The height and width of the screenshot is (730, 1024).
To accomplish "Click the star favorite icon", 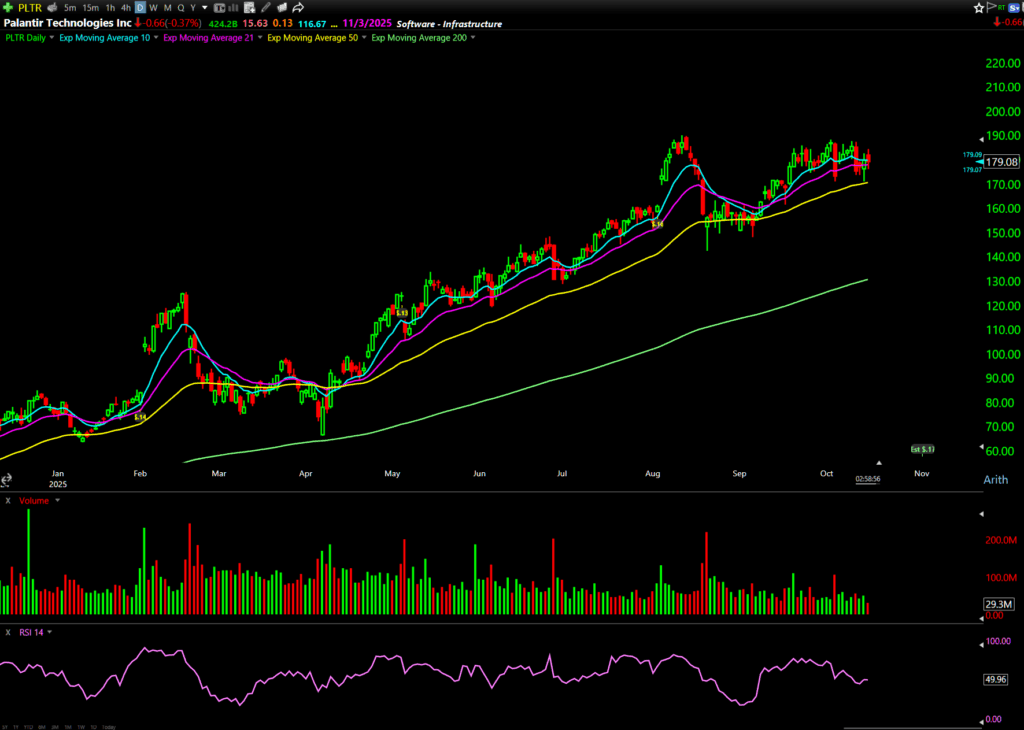I will (x=979, y=7).
